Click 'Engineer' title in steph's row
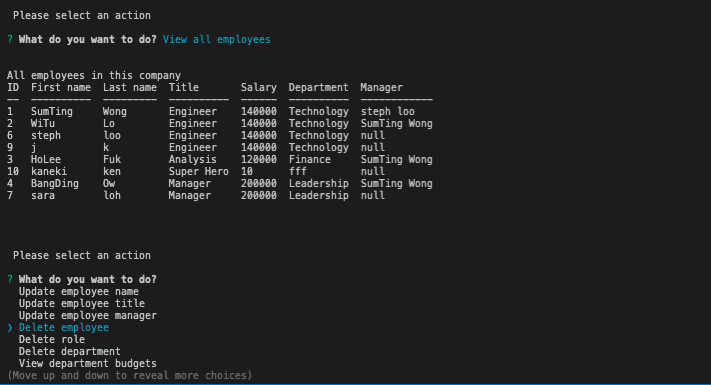Screen dimensions: 711x385 [193, 136]
